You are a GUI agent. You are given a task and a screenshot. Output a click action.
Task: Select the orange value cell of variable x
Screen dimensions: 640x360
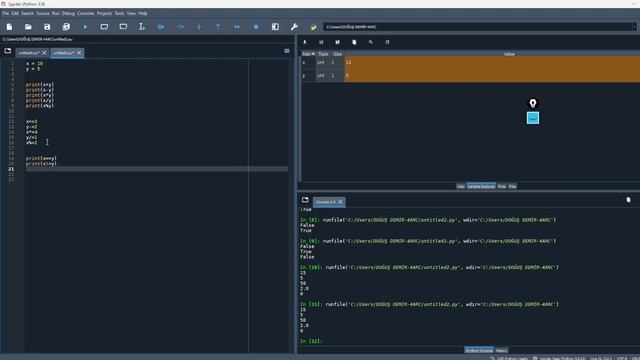[492, 62]
